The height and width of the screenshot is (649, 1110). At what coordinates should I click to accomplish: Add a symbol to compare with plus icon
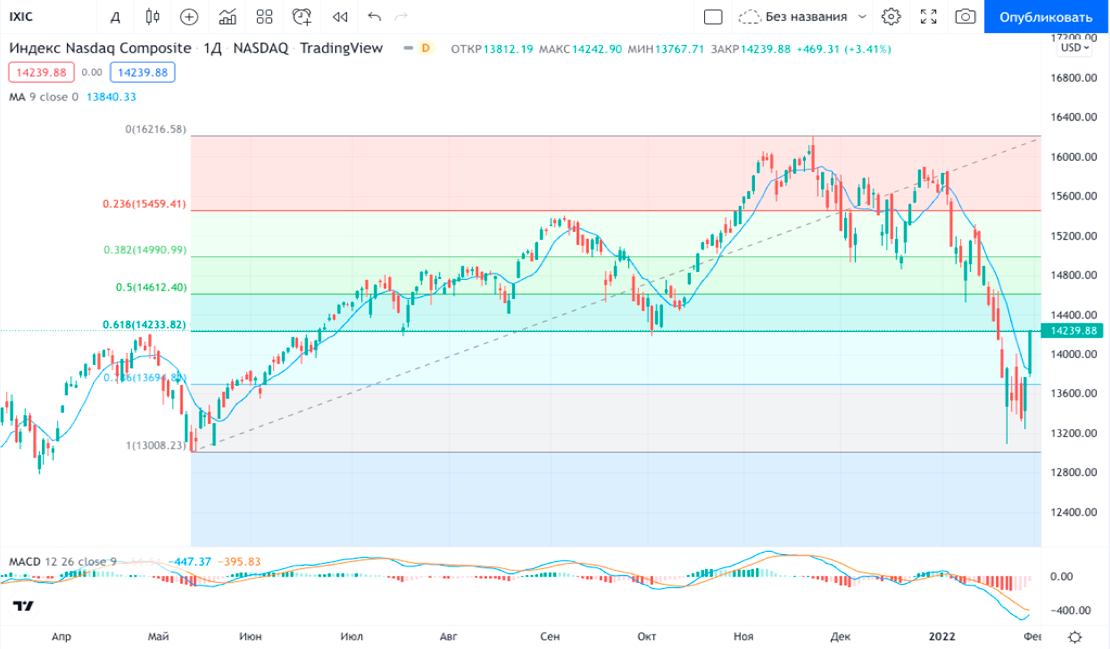point(189,17)
